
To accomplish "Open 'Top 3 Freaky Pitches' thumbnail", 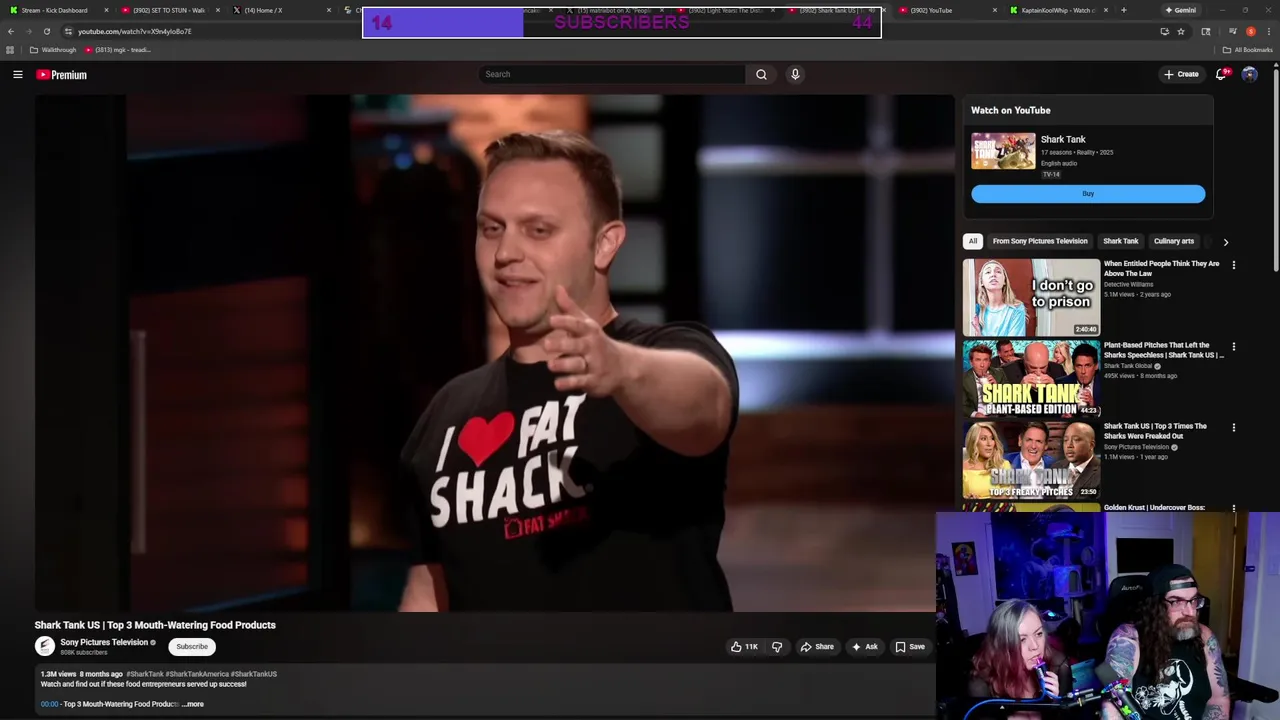I will pyautogui.click(x=1031, y=459).
